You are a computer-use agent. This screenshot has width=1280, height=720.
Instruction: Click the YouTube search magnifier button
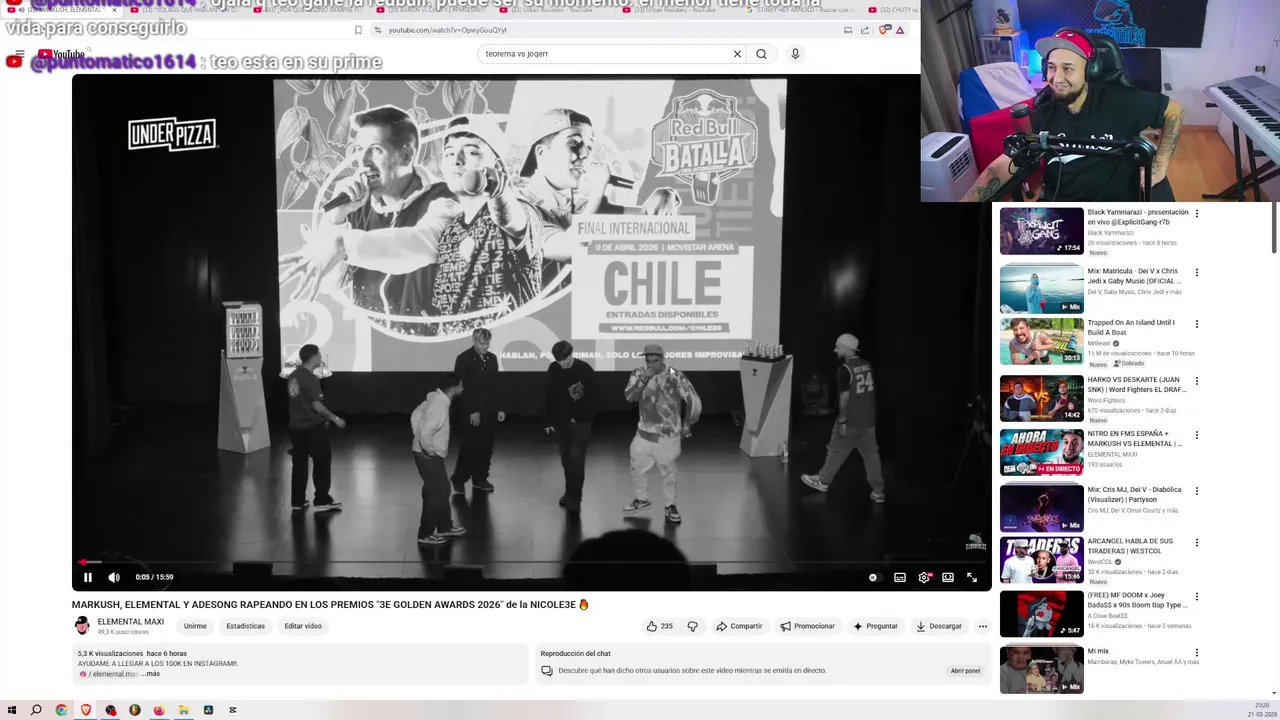pyautogui.click(x=761, y=54)
